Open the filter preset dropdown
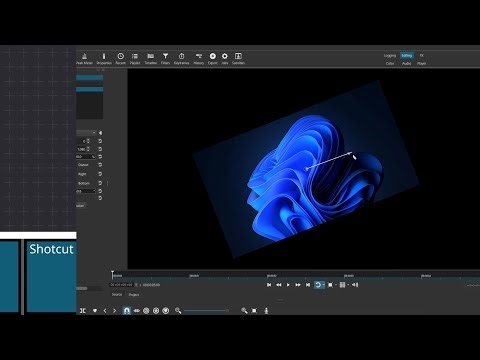 tap(86, 133)
